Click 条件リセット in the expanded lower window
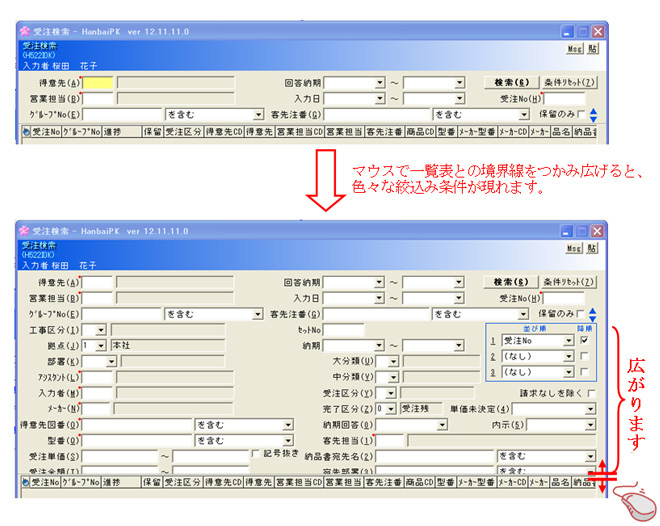The height and width of the screenshot is (526, 660). pyautogui.click(x=570, y=282)
